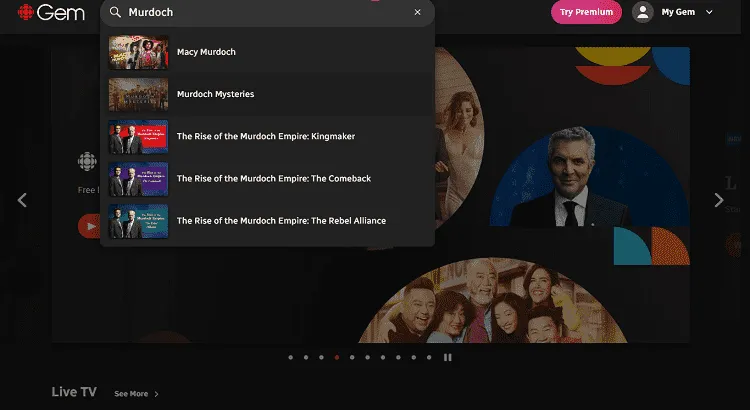Click the Try Premium button

[586, 12]
